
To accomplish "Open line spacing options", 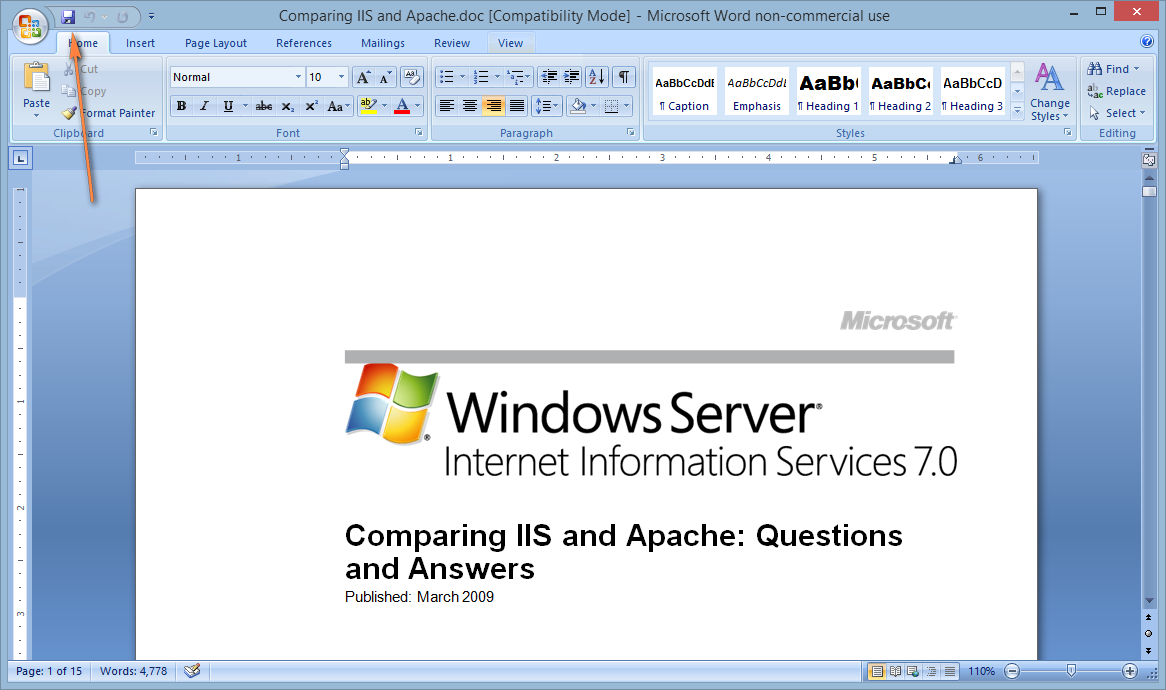I will (x=546, y=106).
